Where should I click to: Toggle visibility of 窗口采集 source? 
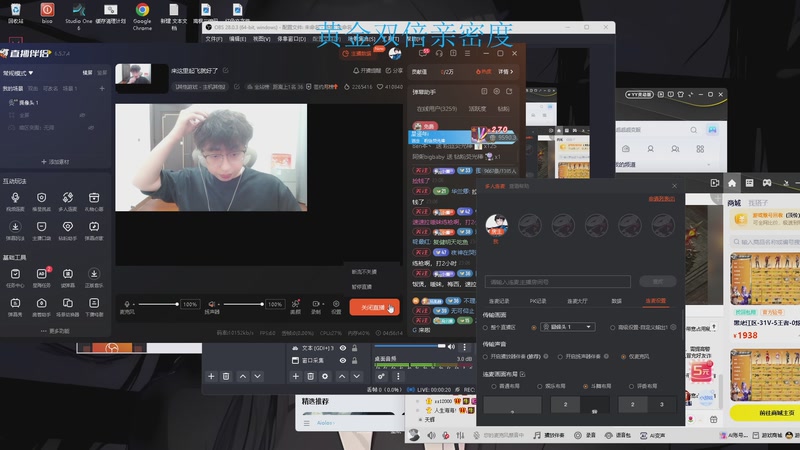343,360
